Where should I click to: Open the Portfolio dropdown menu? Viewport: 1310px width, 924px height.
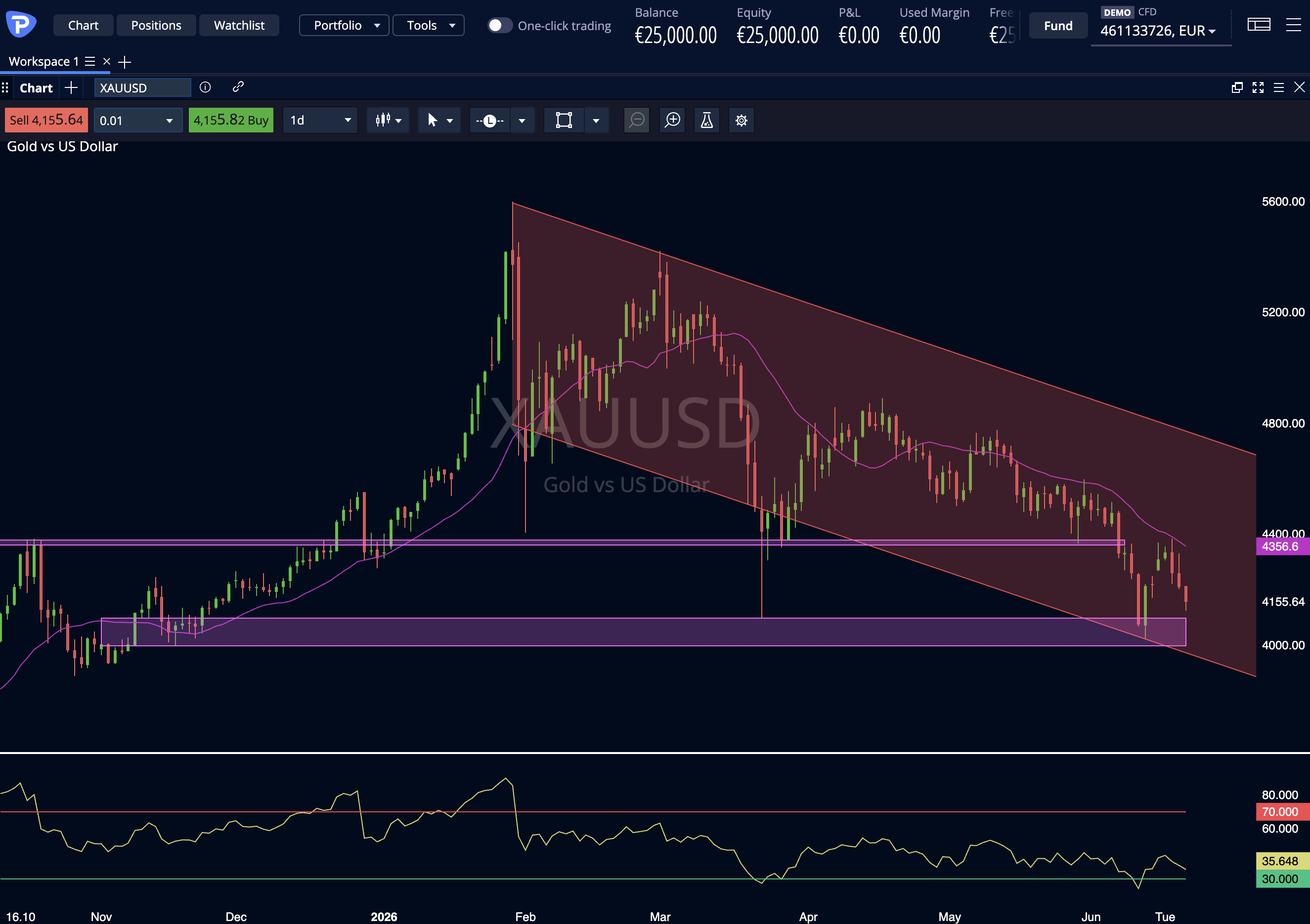click(x=344, y=25)
